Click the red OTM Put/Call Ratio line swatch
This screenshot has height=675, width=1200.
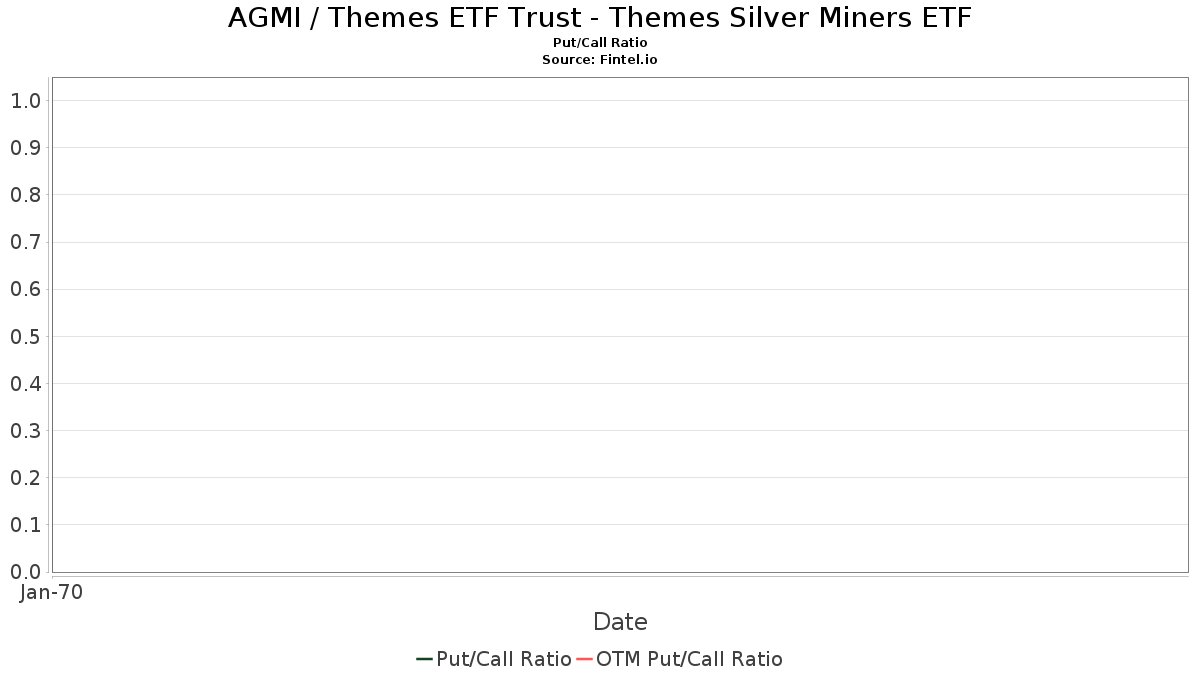(x=585, y=659)
